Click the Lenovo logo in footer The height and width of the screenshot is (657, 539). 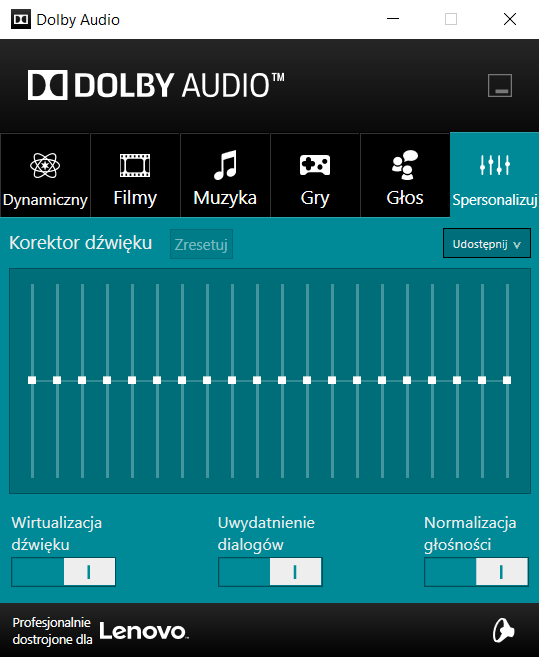(144, 631)
